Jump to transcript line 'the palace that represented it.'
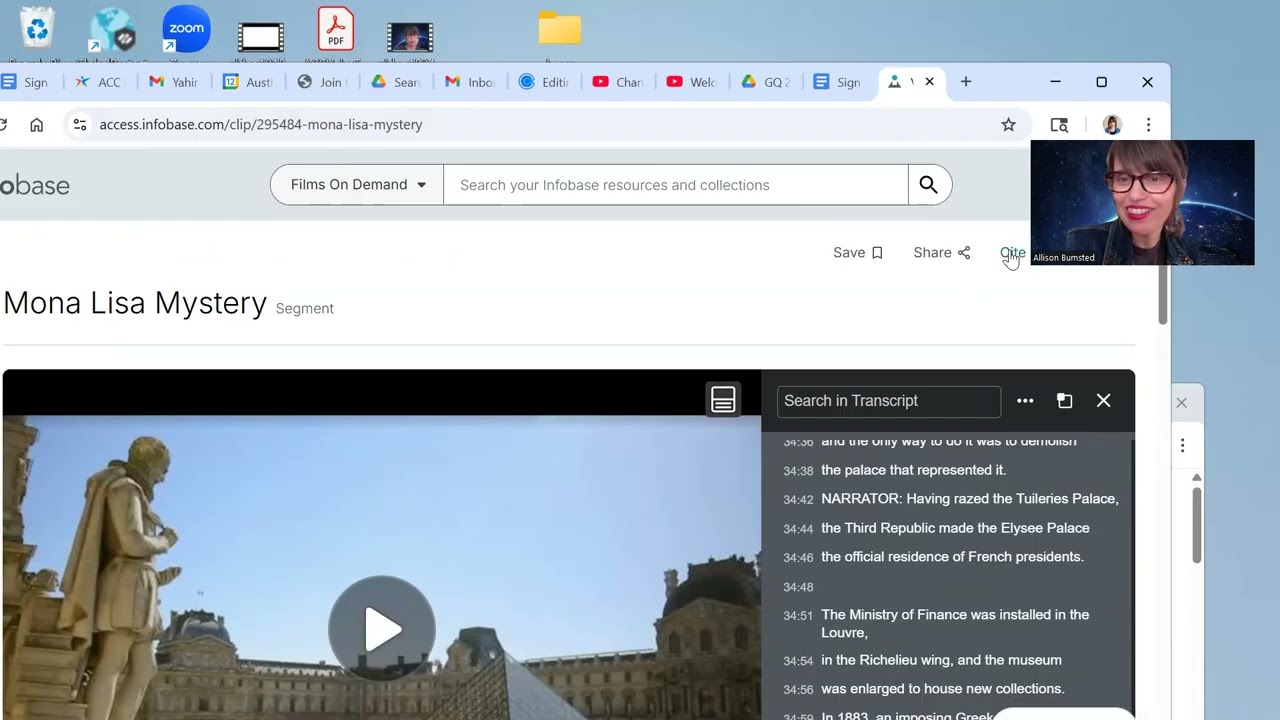This screenshot has height=720, width=1280. 913,470
